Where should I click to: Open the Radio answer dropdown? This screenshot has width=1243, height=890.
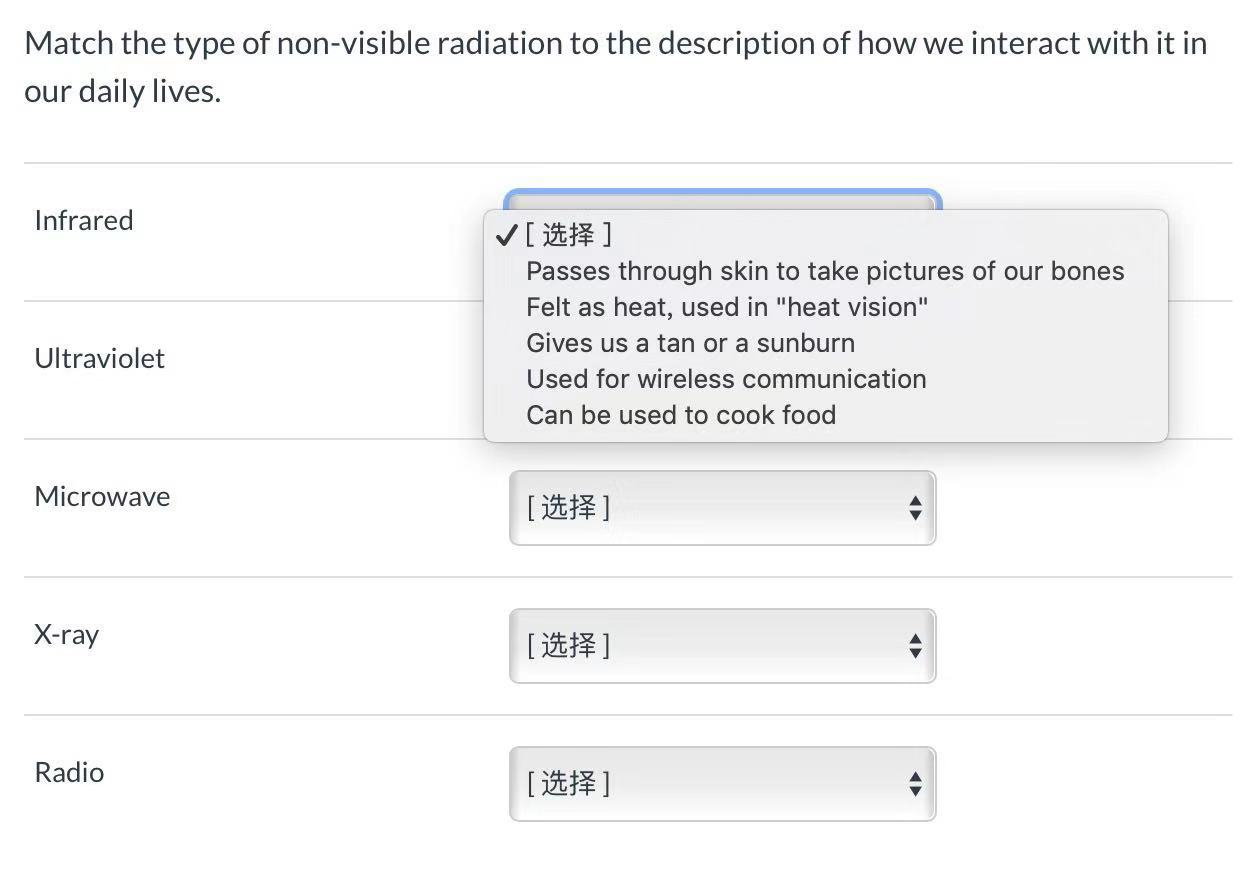[x=721, y=784]
